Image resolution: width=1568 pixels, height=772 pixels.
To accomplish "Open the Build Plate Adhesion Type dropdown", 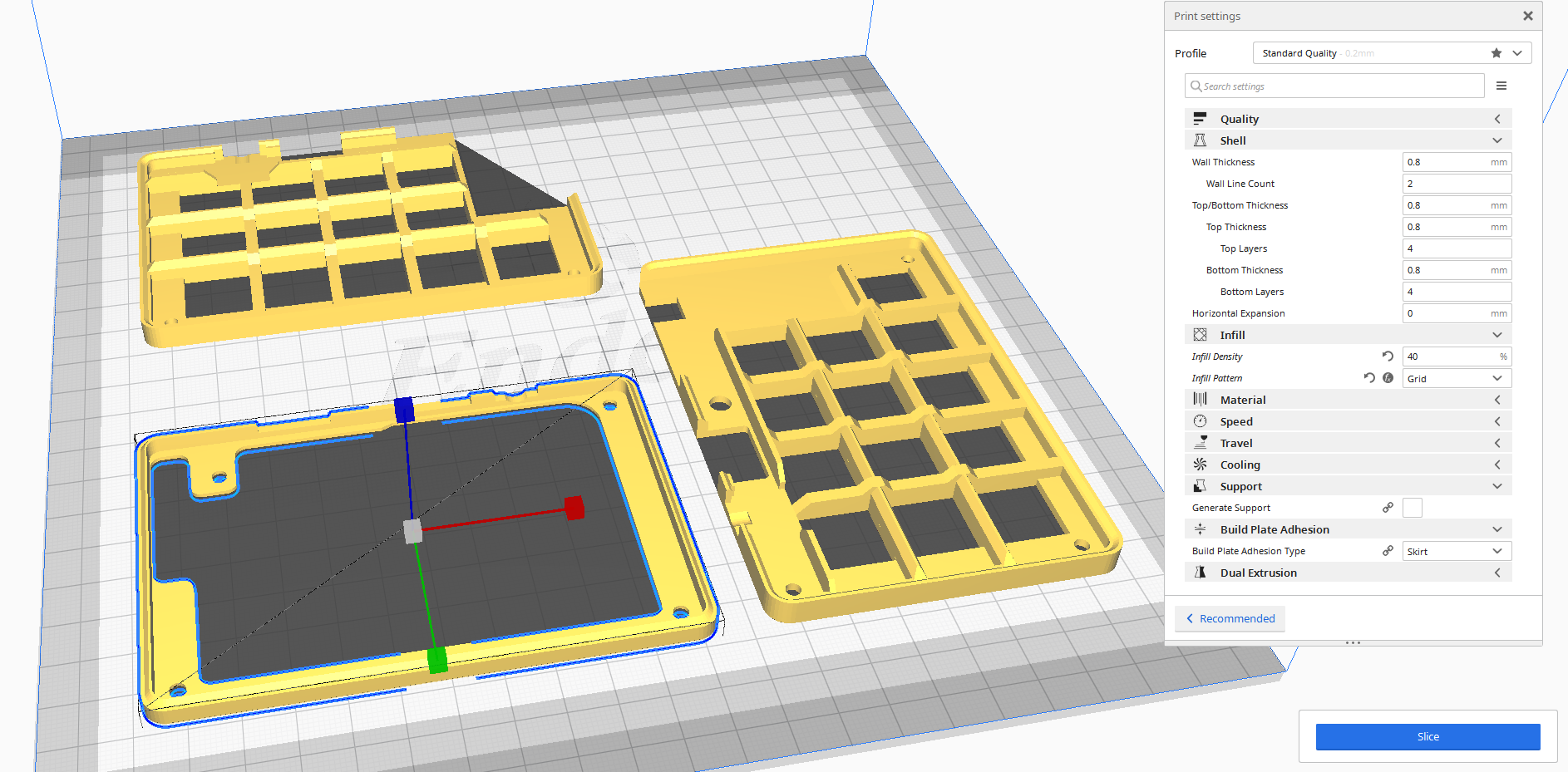I will pyautogui.click(x=1457, y=550).
